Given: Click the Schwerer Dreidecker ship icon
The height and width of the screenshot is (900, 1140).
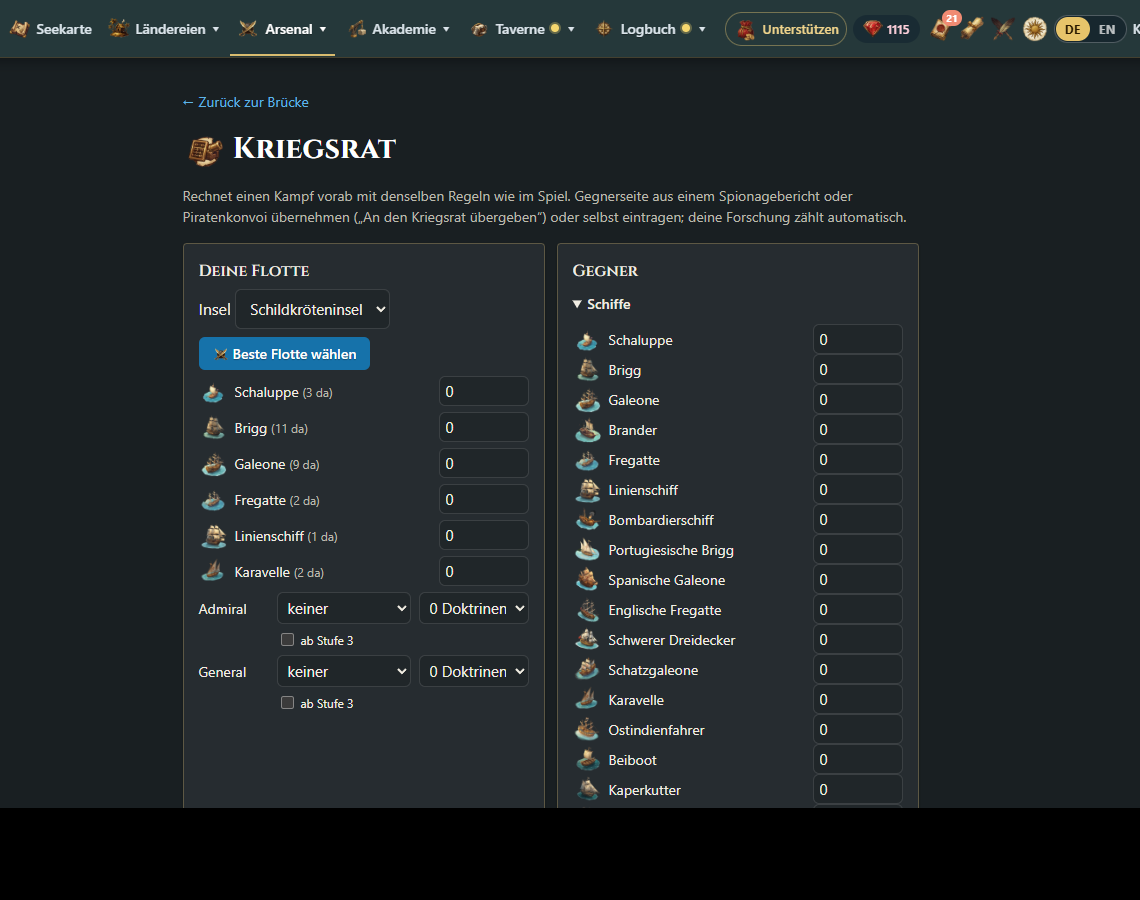Looking at the screenshot, I should pos(587,640).
